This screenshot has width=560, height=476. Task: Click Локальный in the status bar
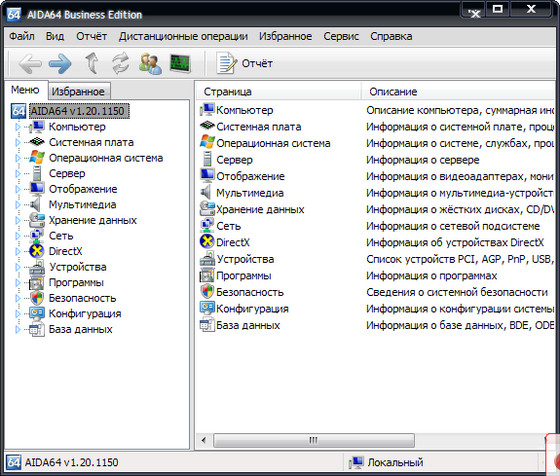pos(395,462)
